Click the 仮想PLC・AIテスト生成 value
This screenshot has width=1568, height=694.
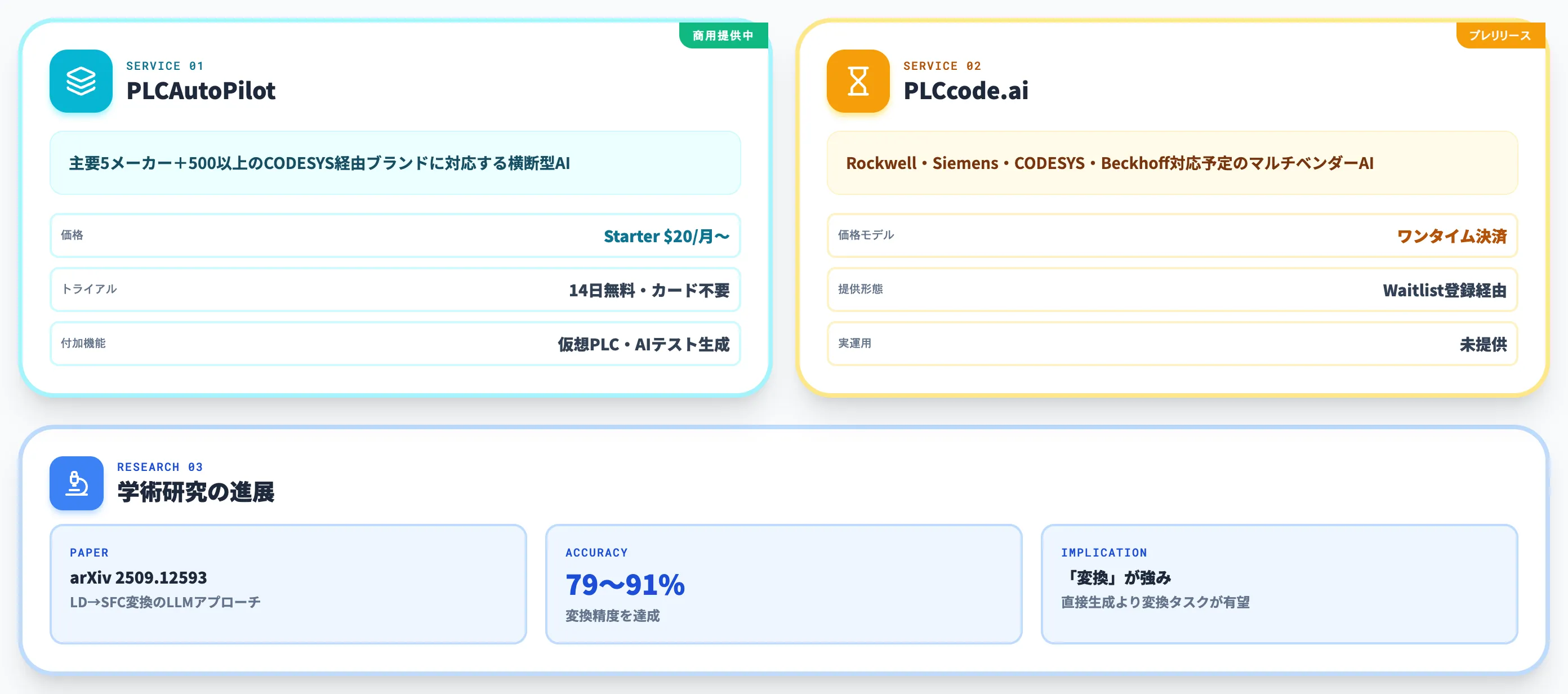(643, 345)
